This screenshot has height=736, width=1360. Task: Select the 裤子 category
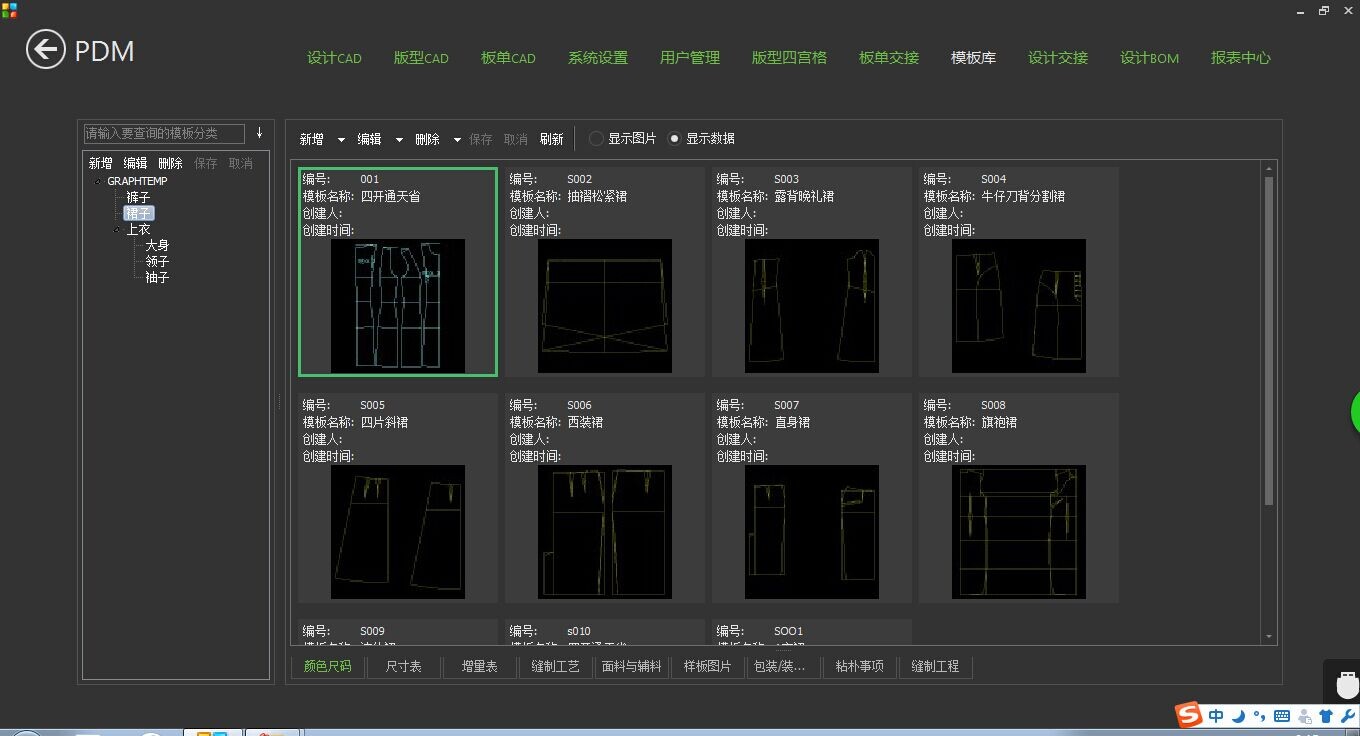point(138,198)
